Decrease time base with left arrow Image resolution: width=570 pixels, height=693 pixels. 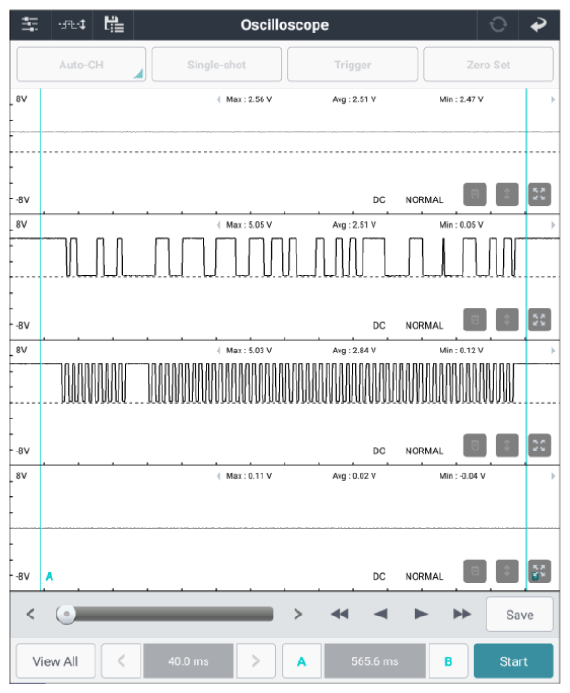click(121, 661)
